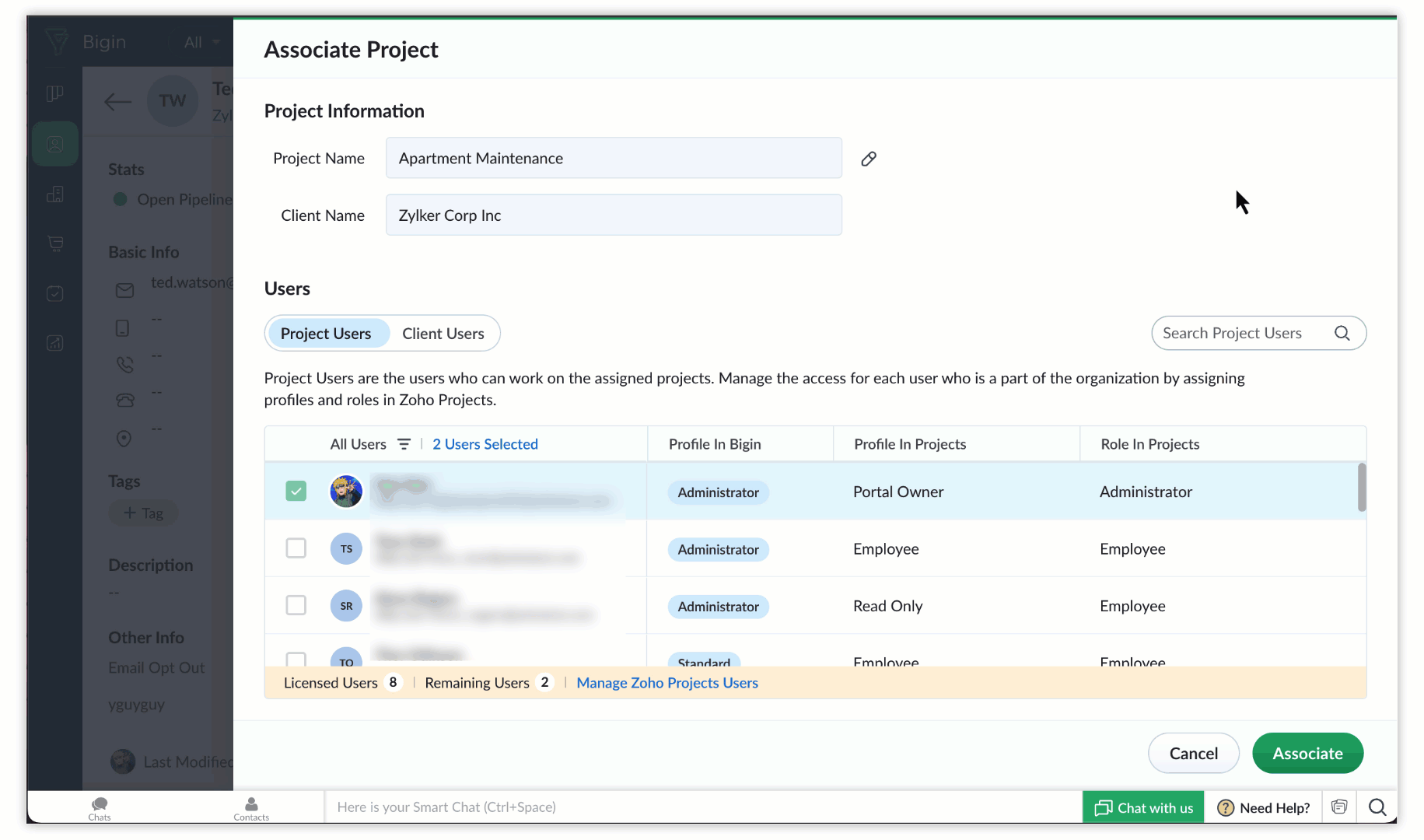Click the search magnifier in Search Project Users
The height and width of the screenshot is (840, 1424).
click(1342, 333)
